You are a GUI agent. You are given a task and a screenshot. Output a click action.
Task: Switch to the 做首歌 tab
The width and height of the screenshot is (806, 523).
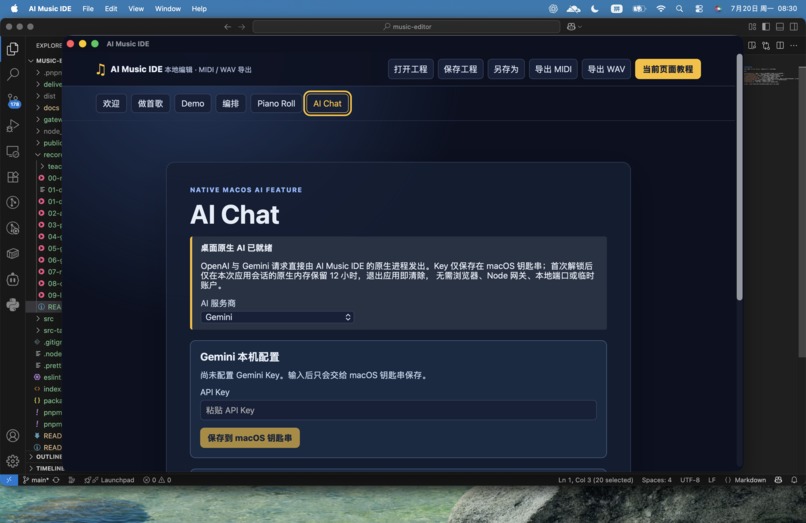click(x=150, y=103)
